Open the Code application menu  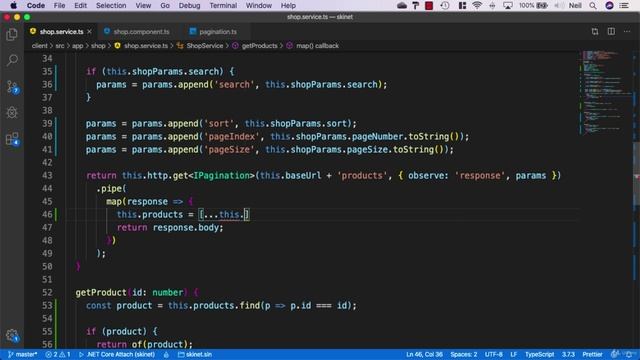36,5
